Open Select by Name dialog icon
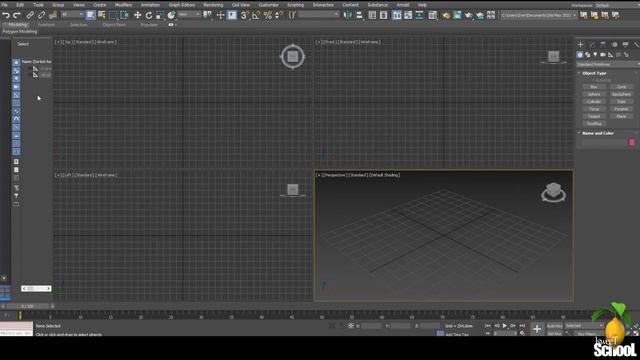This screenshot has width=640, height=360. click(x=102, y=16)
